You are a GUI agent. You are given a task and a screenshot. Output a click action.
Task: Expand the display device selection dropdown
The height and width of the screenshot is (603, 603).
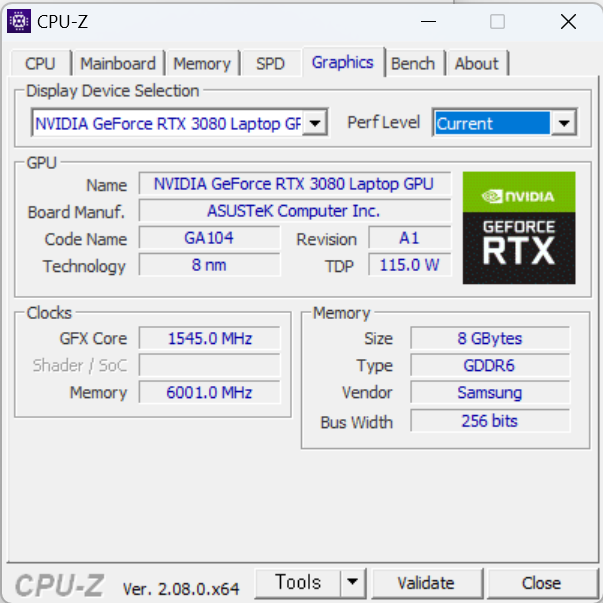[x=315, y=123]
